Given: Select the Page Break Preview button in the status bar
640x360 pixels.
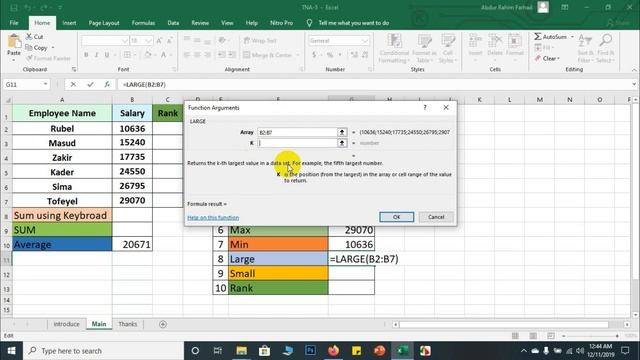Looking at the screenshot, I should [551, 336].
